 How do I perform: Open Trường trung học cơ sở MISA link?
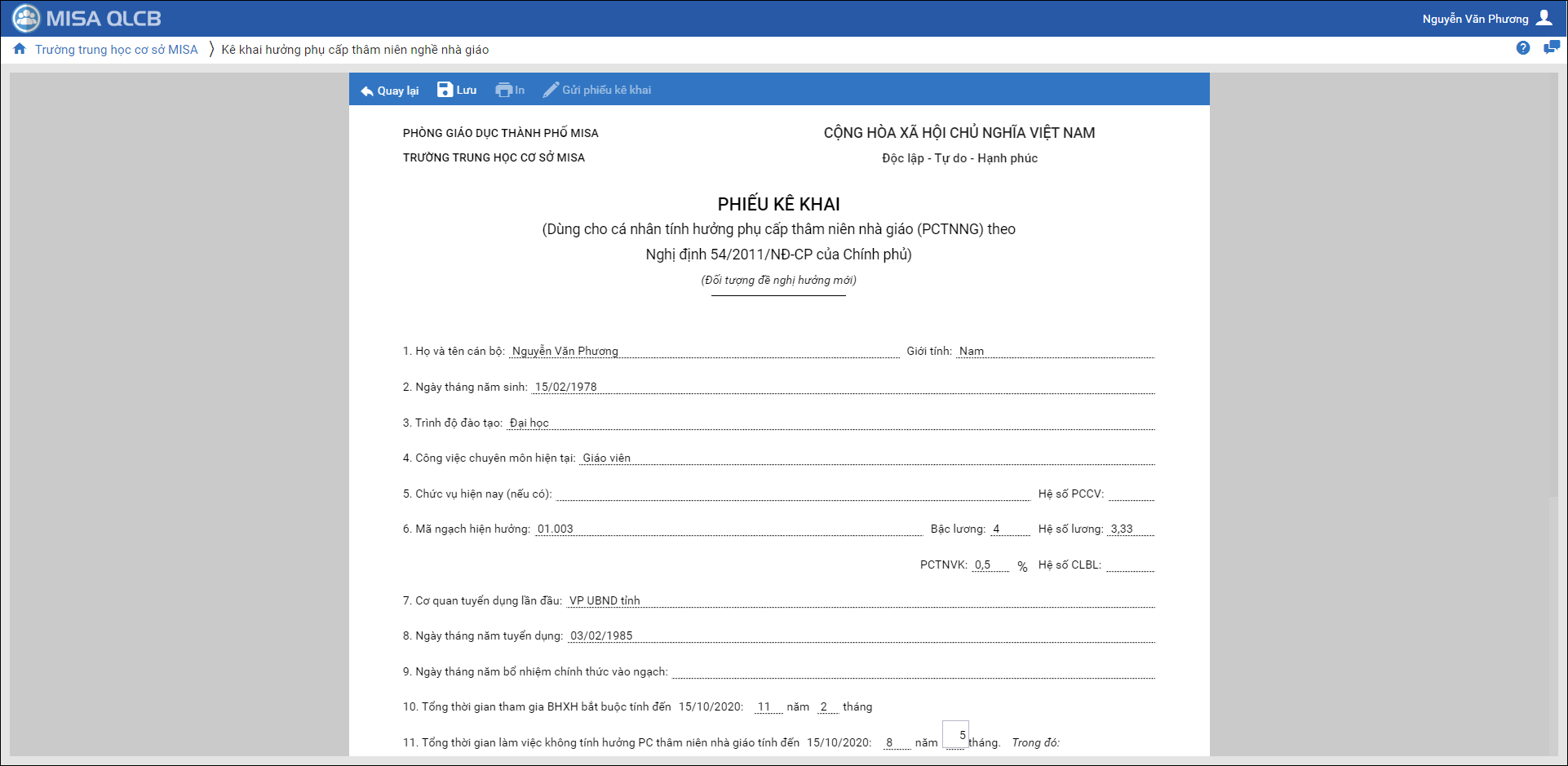[116, 50]
